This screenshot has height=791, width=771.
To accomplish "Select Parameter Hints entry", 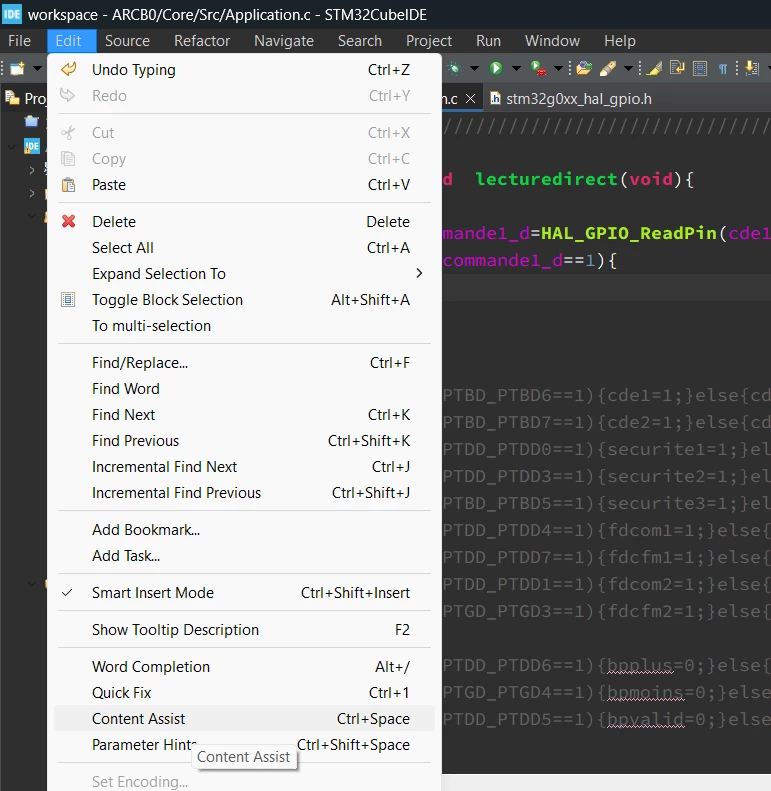I will (244, 745).
